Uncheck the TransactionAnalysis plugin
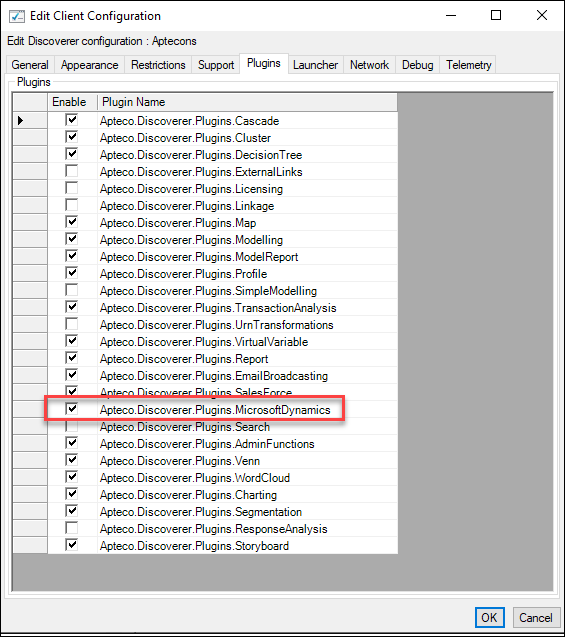The height and width of the screenshot is (637, 565). point(72,308)
